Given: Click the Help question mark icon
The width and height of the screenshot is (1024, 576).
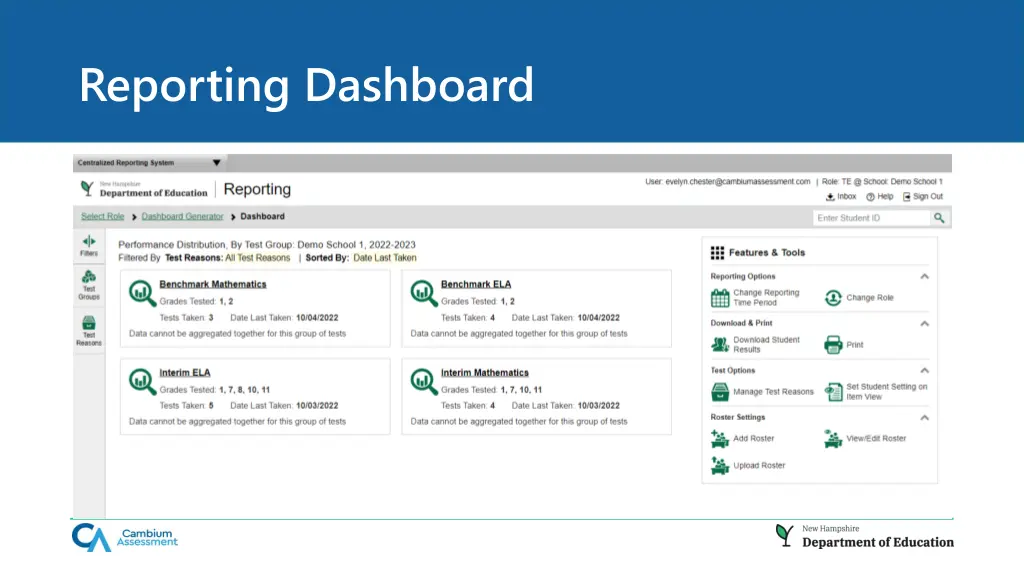Looking at the screenshot, I should (870, 197).
